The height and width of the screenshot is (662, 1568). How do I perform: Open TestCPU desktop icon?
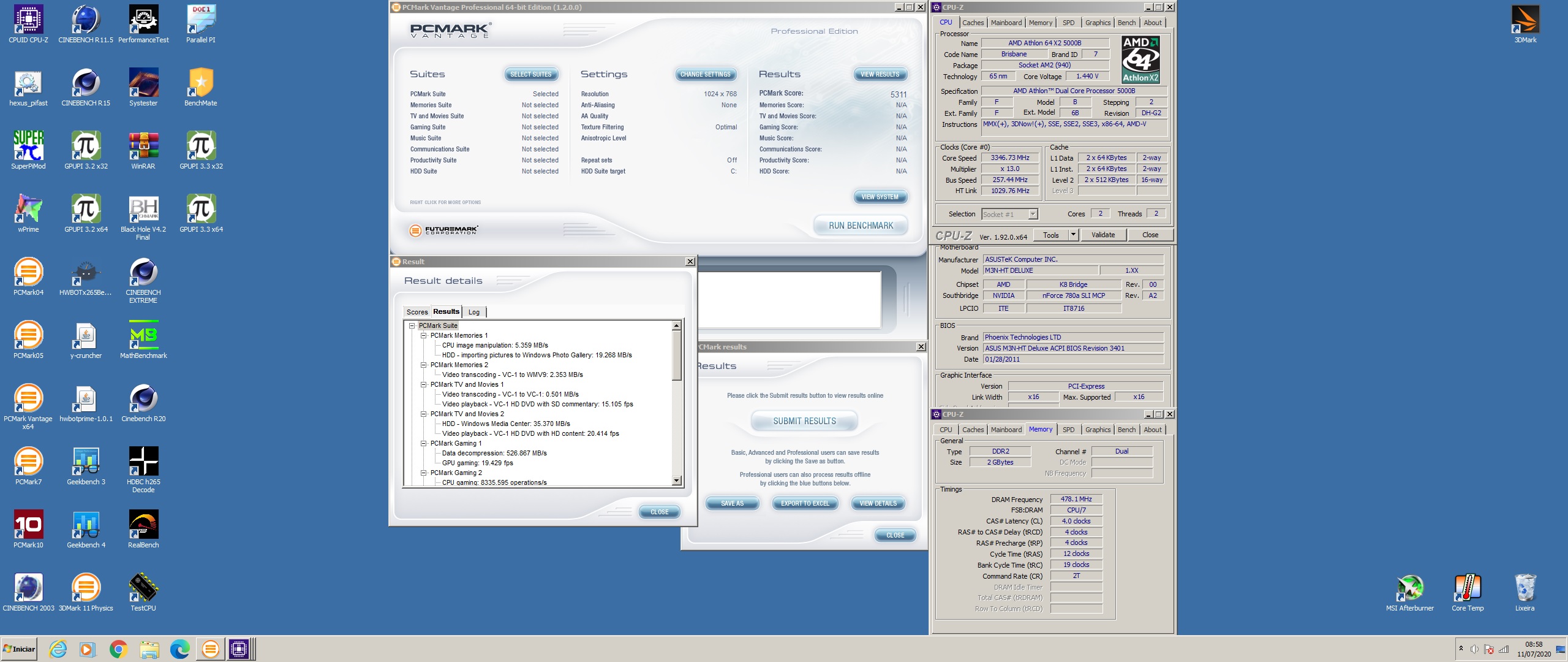tap(143, 593)
